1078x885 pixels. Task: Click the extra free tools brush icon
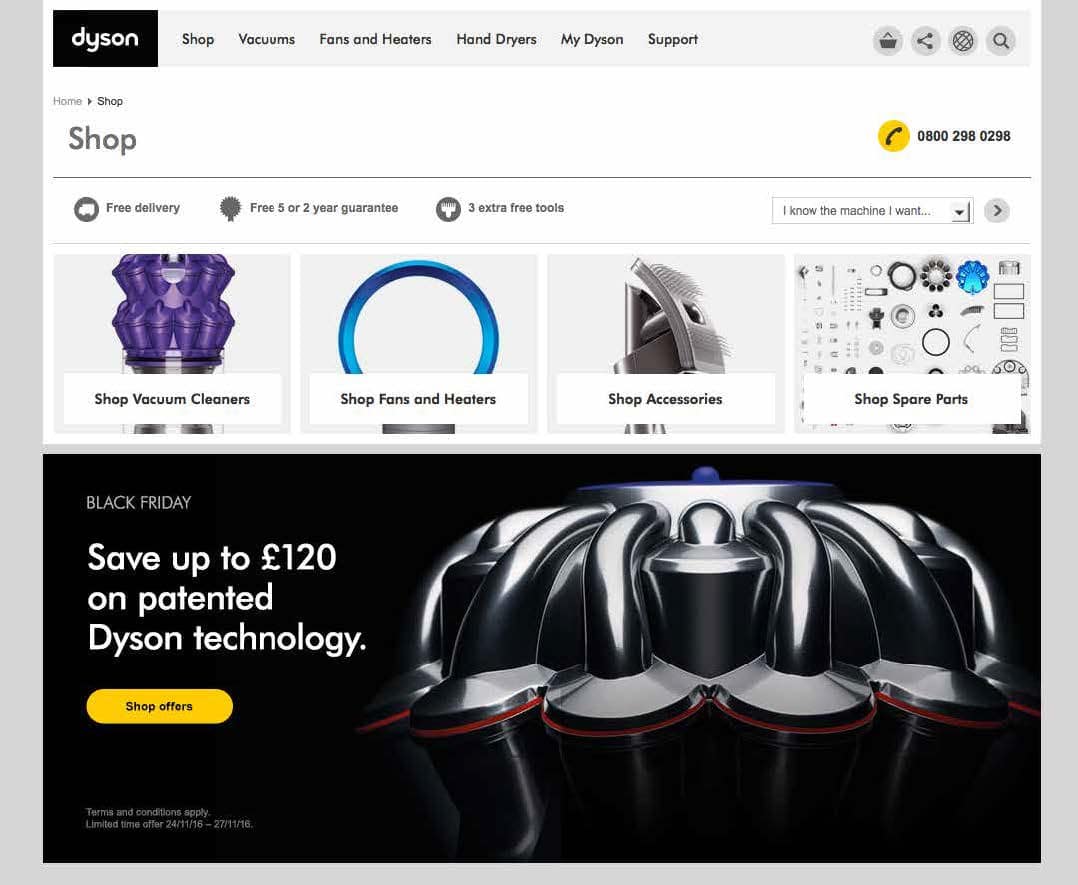pyautogui.click(x=448, y=209)
